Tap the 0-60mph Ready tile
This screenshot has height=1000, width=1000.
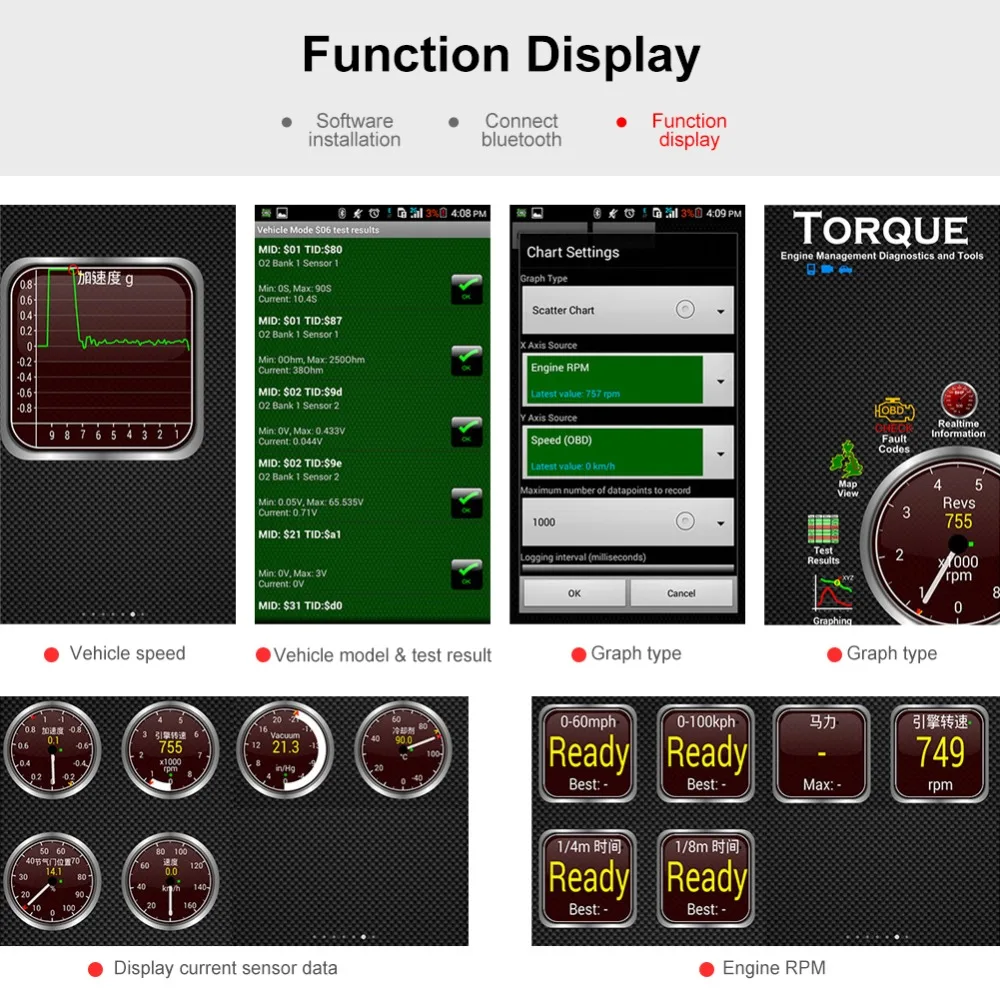coord(587,754)
